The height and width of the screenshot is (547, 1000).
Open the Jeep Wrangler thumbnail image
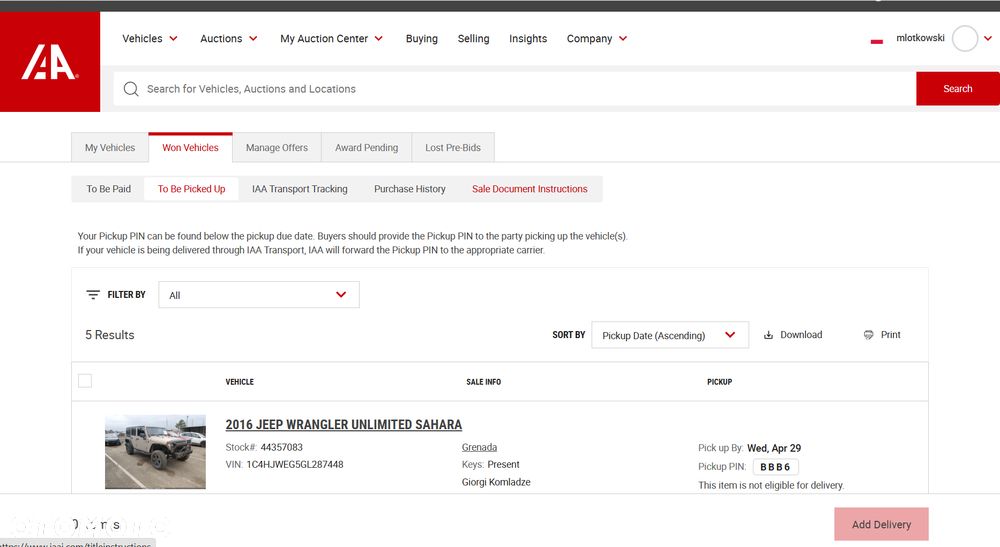pos(156,452)
